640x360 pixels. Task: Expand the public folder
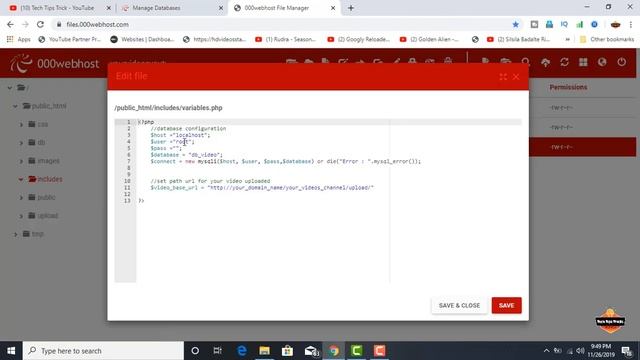21,198
